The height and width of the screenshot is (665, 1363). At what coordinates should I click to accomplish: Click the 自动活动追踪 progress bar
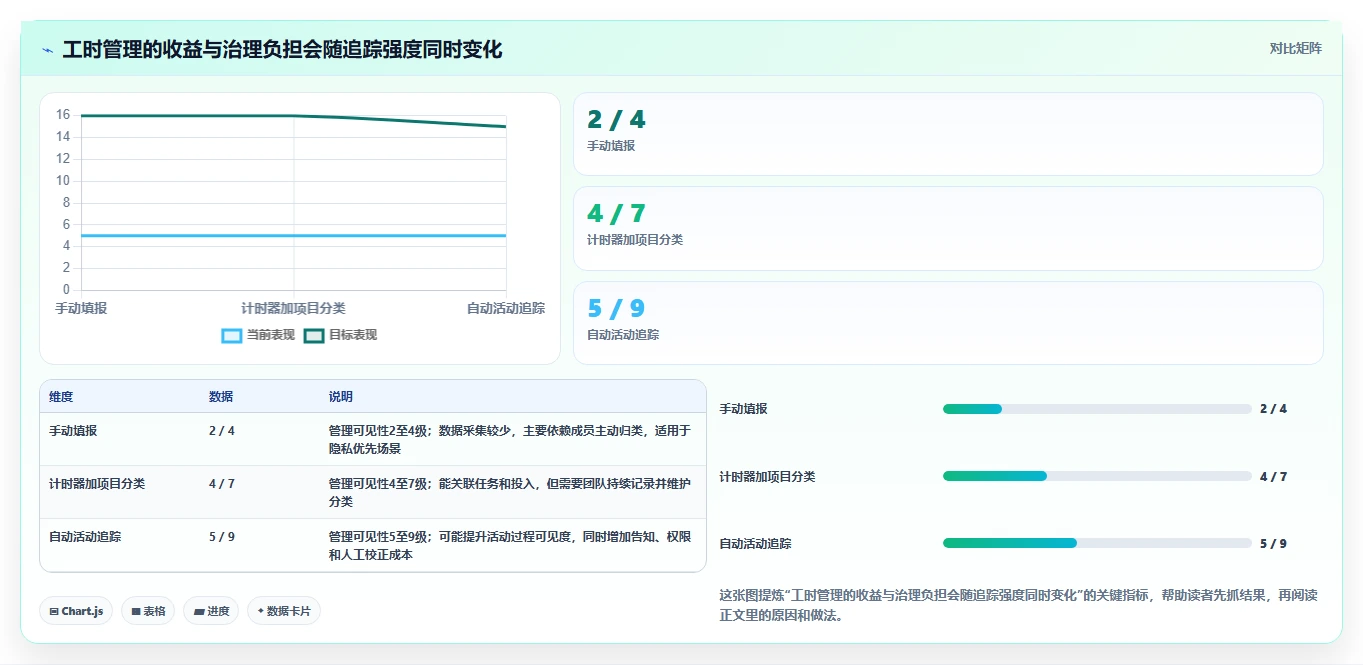point(1097,543)
